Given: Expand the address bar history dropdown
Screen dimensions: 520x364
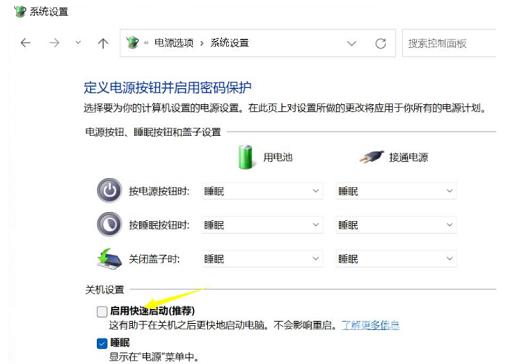Looking at the screenshot, I should click(x=352, y=43).
